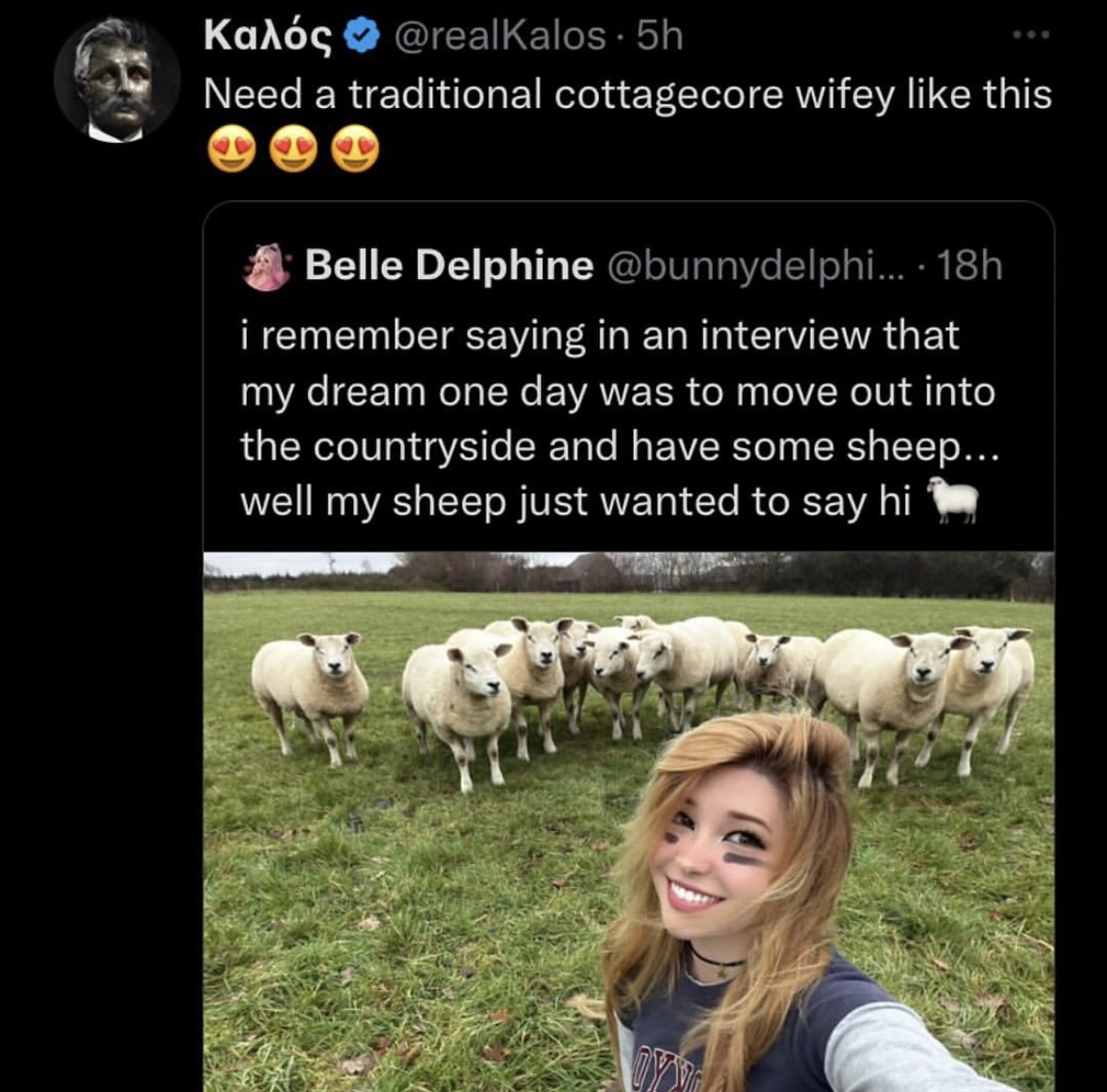The width and height of the screenshot is (1107, 1092).
Task: Click the last heart-eyes emoji
Action: pos(354,150)
